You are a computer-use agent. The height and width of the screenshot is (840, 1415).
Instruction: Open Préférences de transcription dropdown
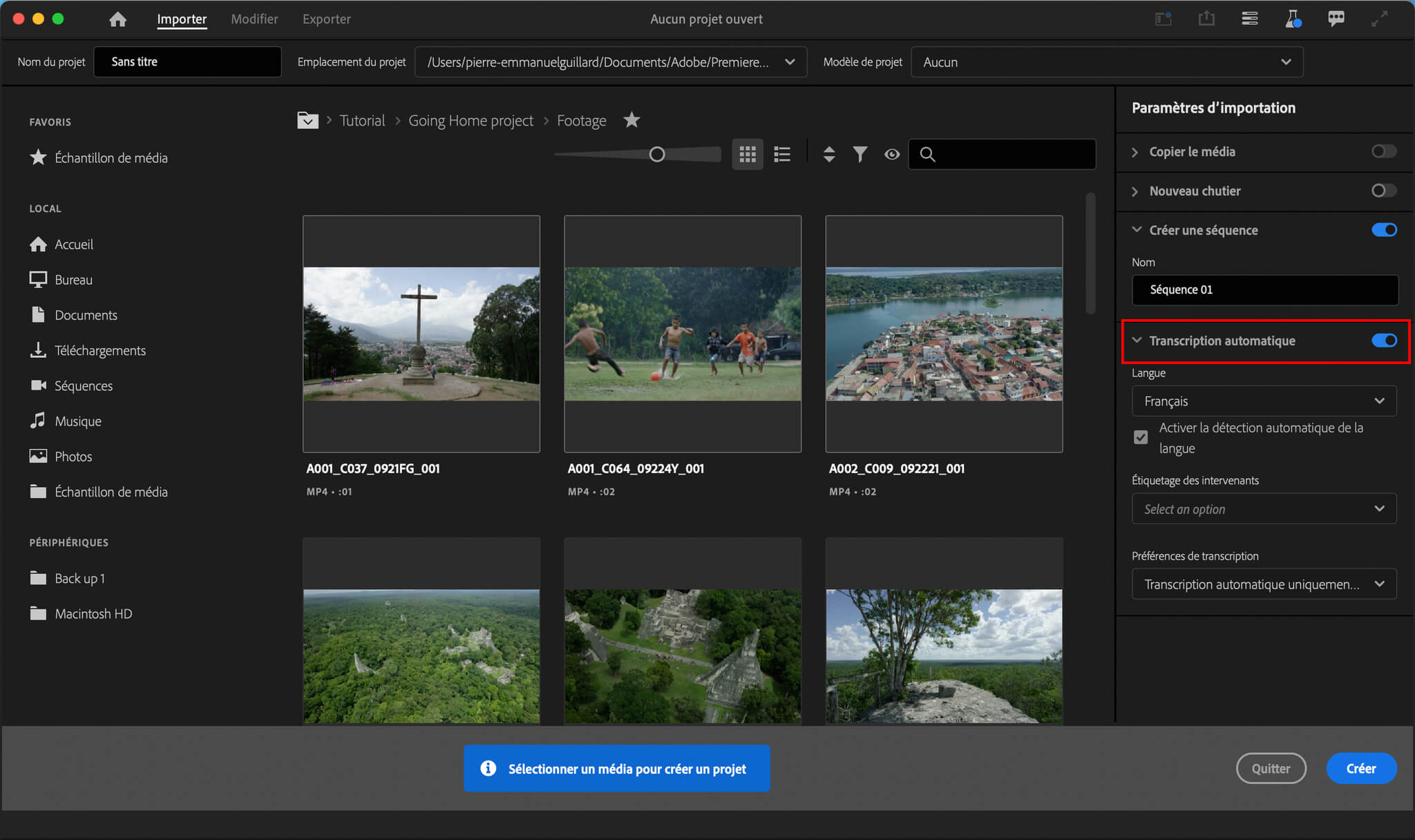point(1264,584)
